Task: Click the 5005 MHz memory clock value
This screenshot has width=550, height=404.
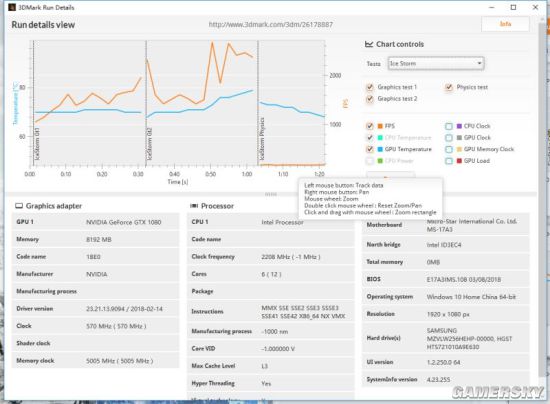Action: point(120,361)
